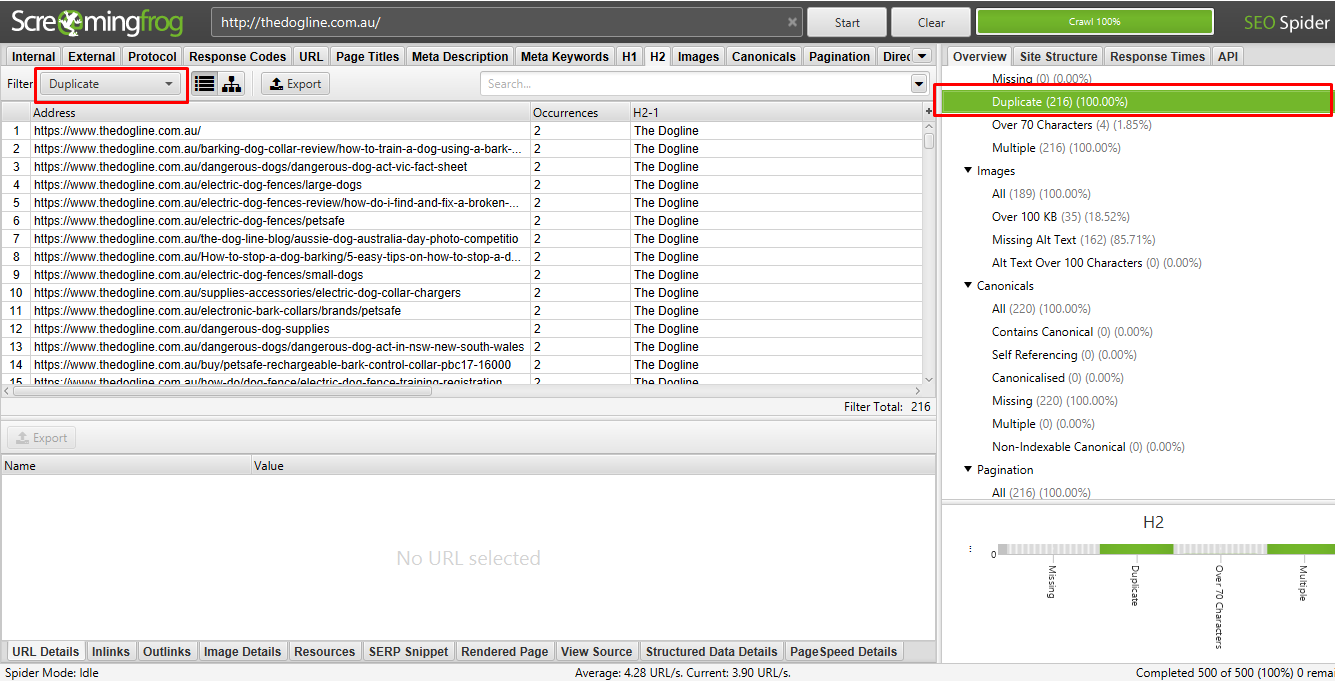1335x681 pixels.
Task: Open the Internal tab
Action: click(34, 57)
